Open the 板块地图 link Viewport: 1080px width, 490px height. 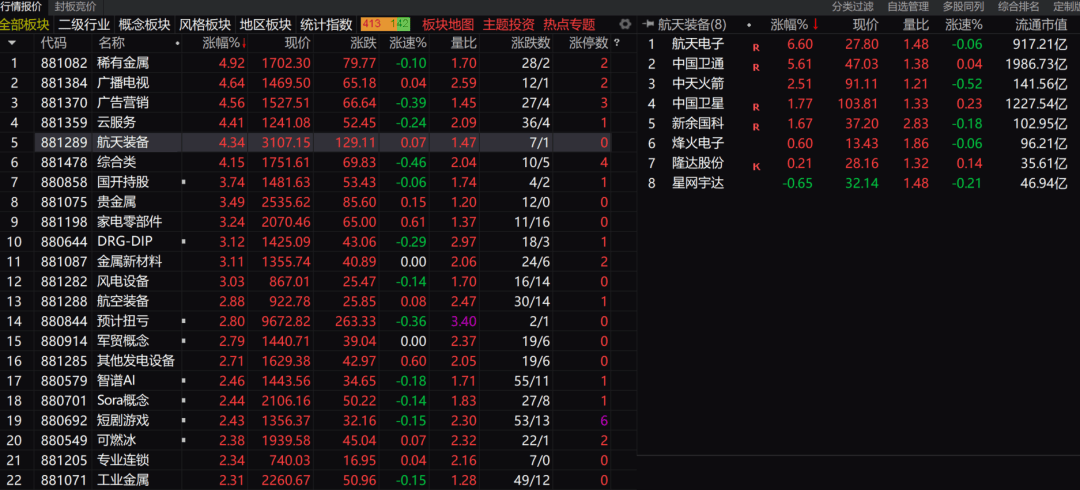tap(448, 24)
